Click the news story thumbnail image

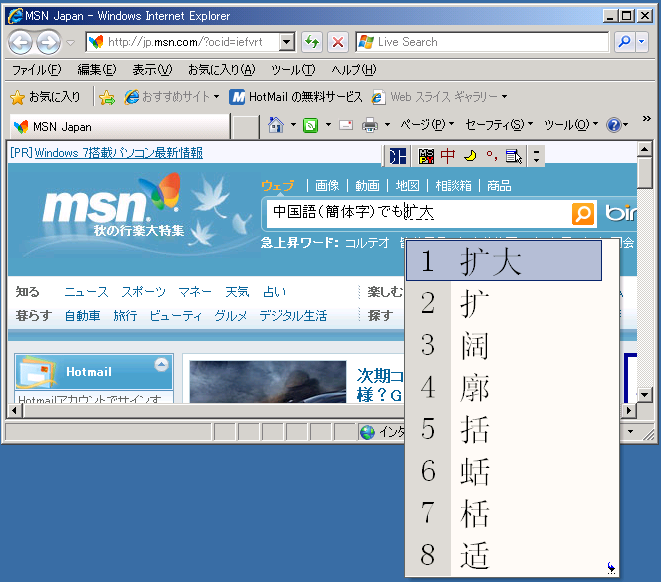coord(268,382)
